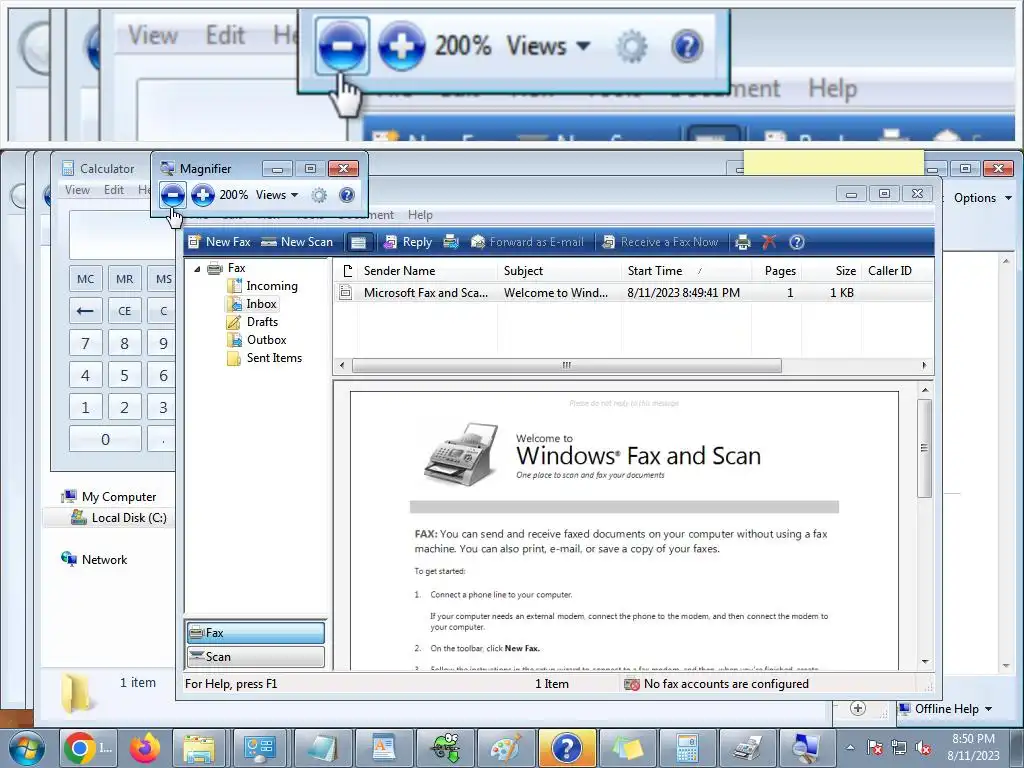Click Receive a Fax Now
The image size is (1024, 768).
[x=660, y=242]
